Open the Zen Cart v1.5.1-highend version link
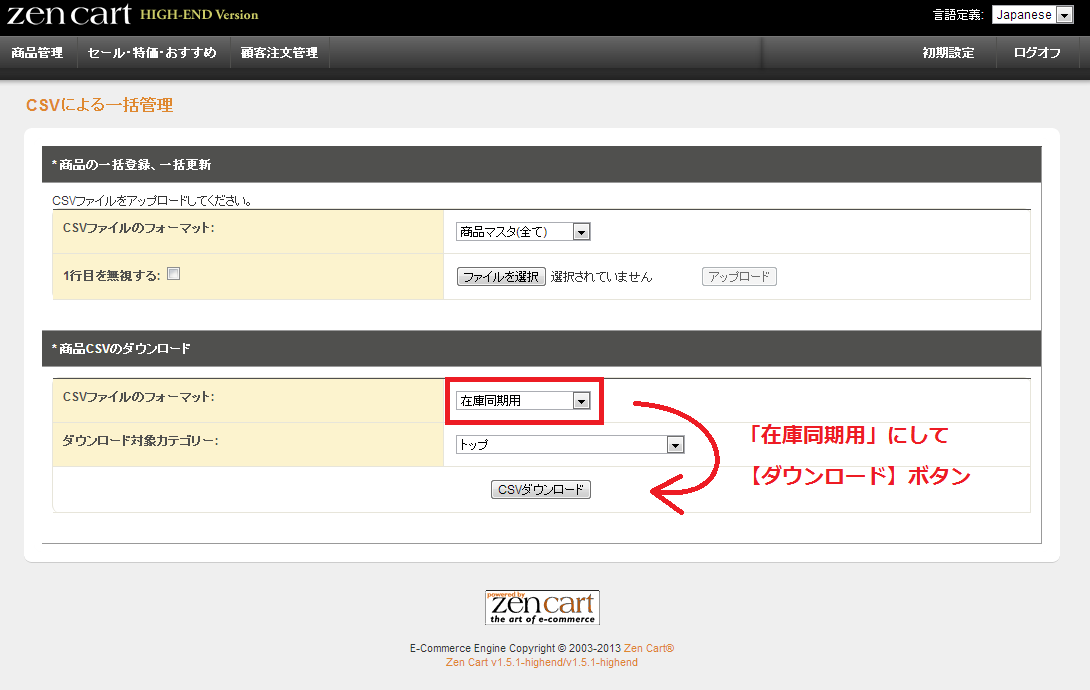This screenshot has height=690, width=1090. click(x=541, y=662)
